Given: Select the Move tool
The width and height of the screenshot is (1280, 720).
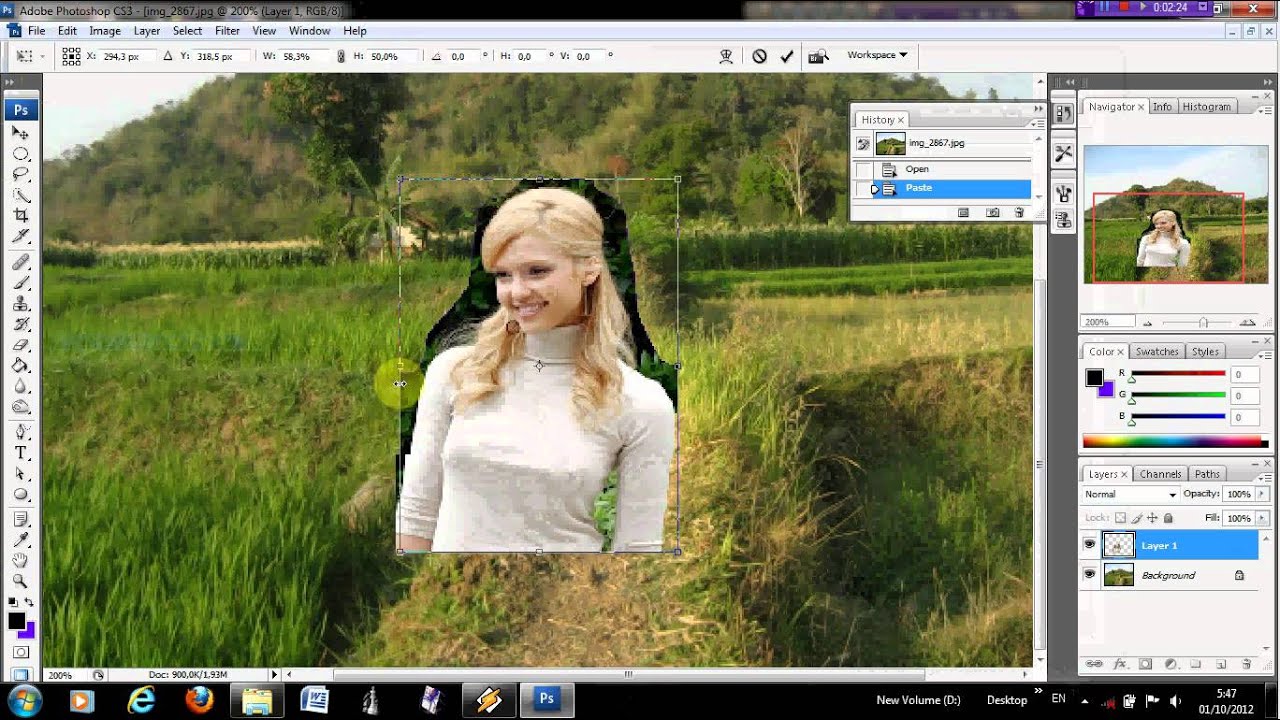Looking at the screenshot, I should [21, 132].
